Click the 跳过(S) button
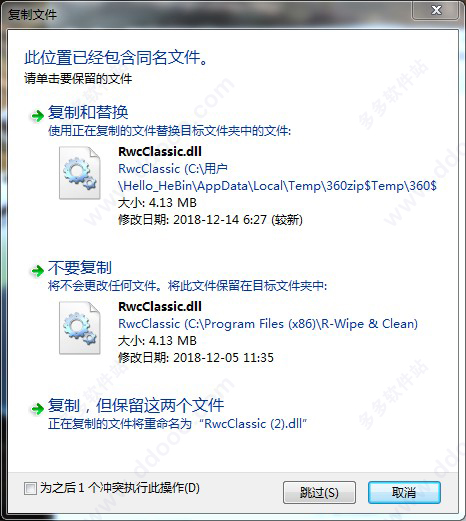The height and width of the screenshot is (521, 466). [319, 492]
